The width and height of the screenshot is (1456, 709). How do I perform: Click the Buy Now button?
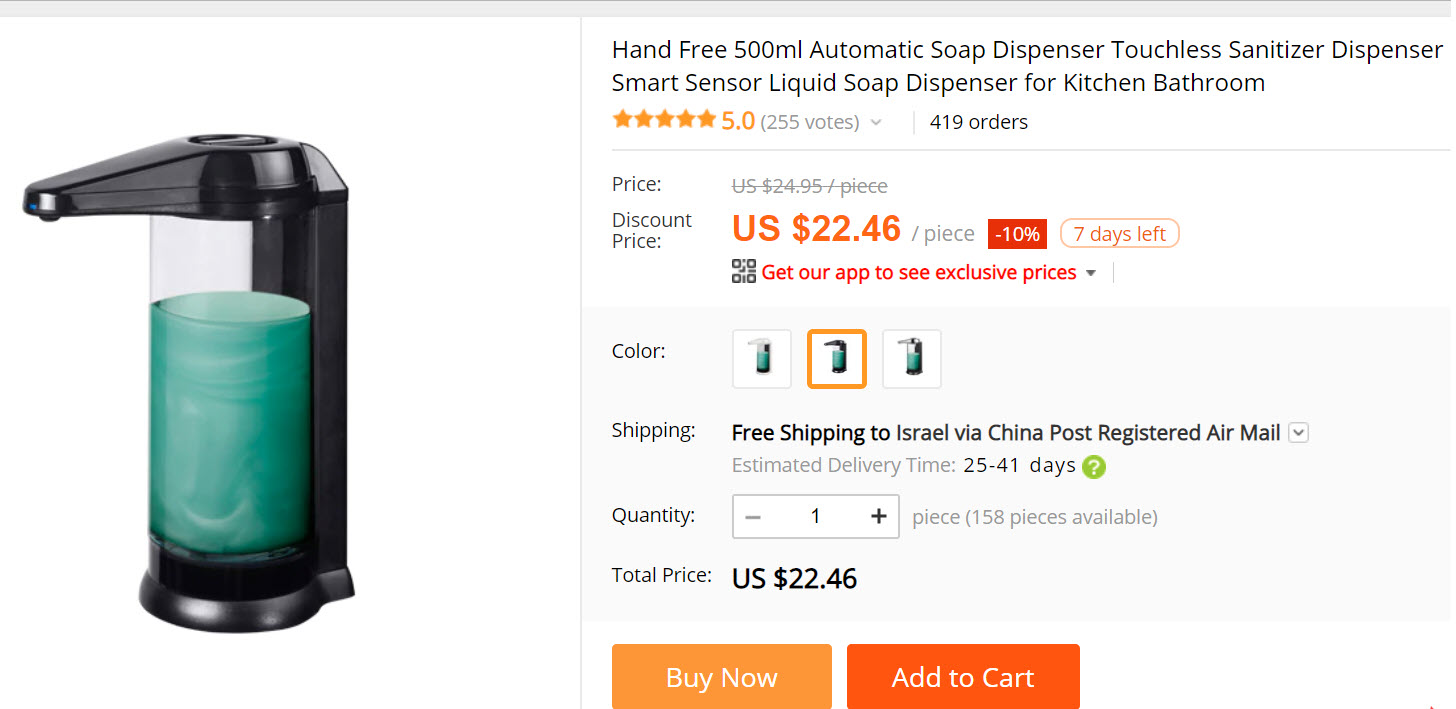(721, 677)
